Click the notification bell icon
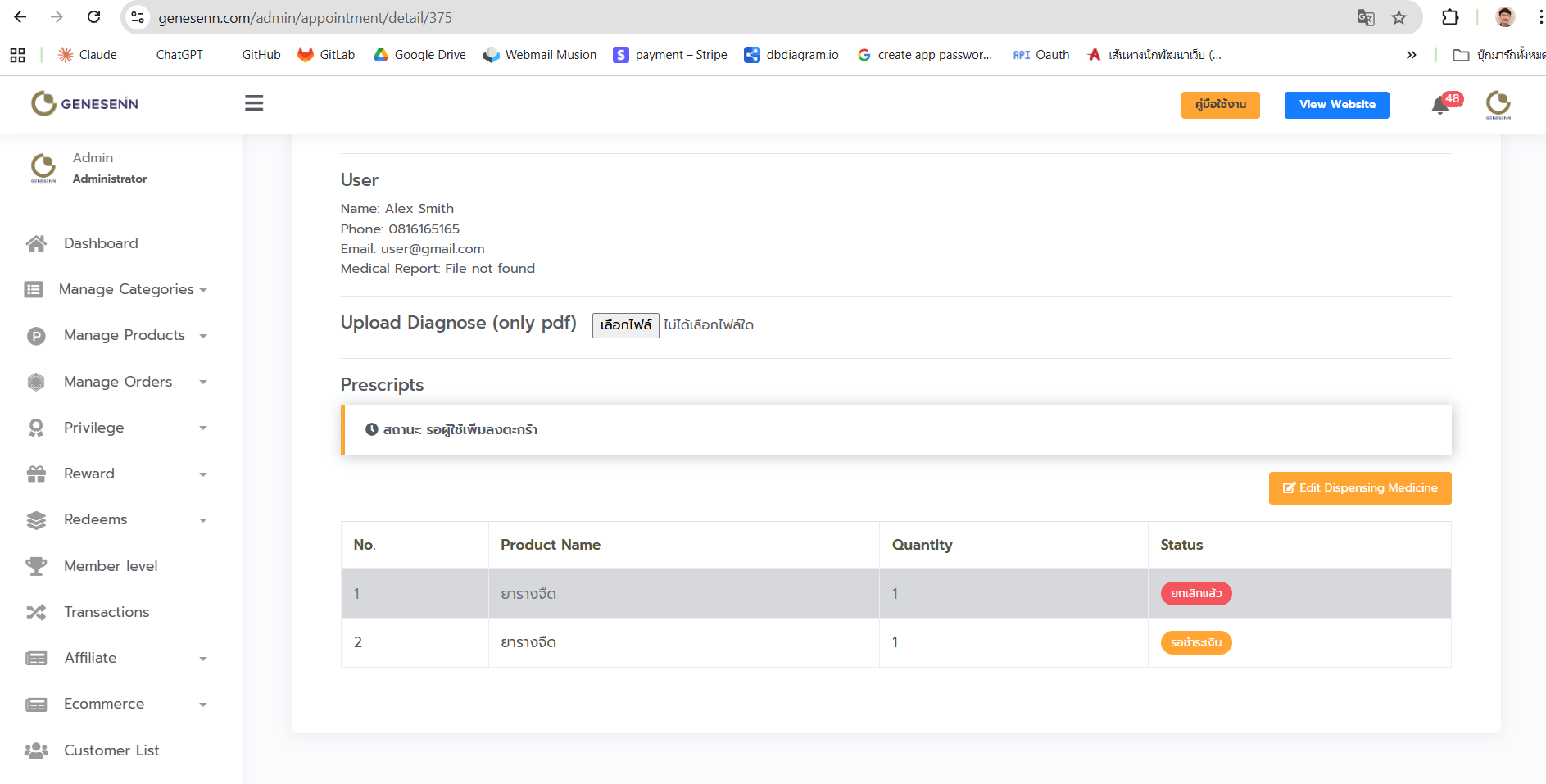The height and width of the screenshot is (784, 1546). pyautogui.click(x=1440, y=106)
